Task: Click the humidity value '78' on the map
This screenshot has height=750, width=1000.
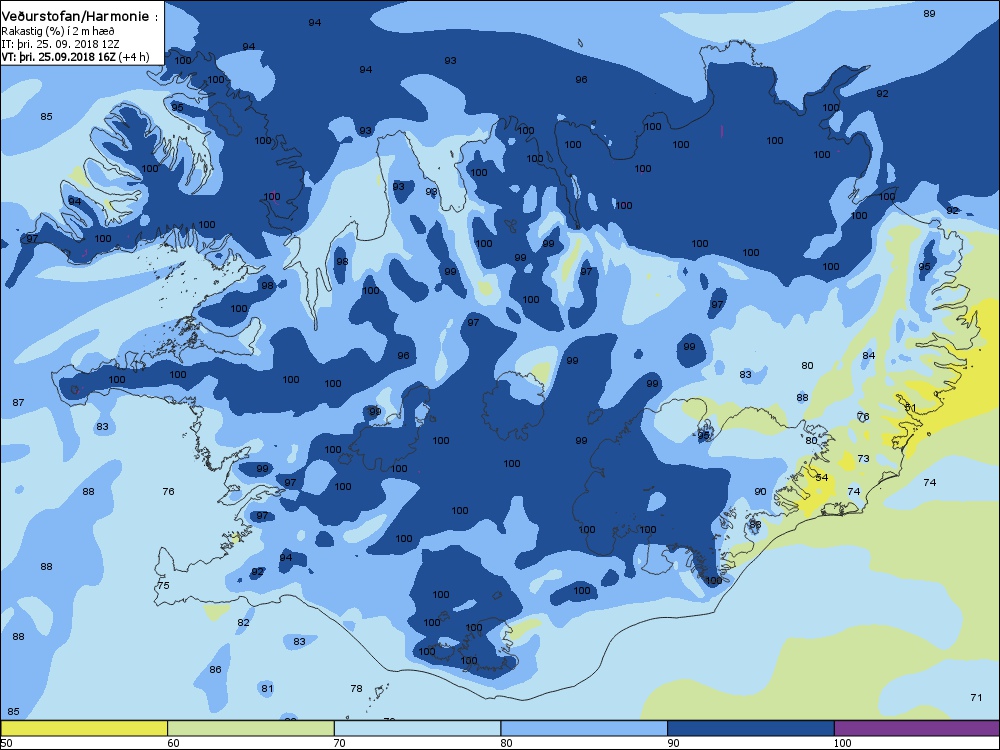Action: point(357,688)
